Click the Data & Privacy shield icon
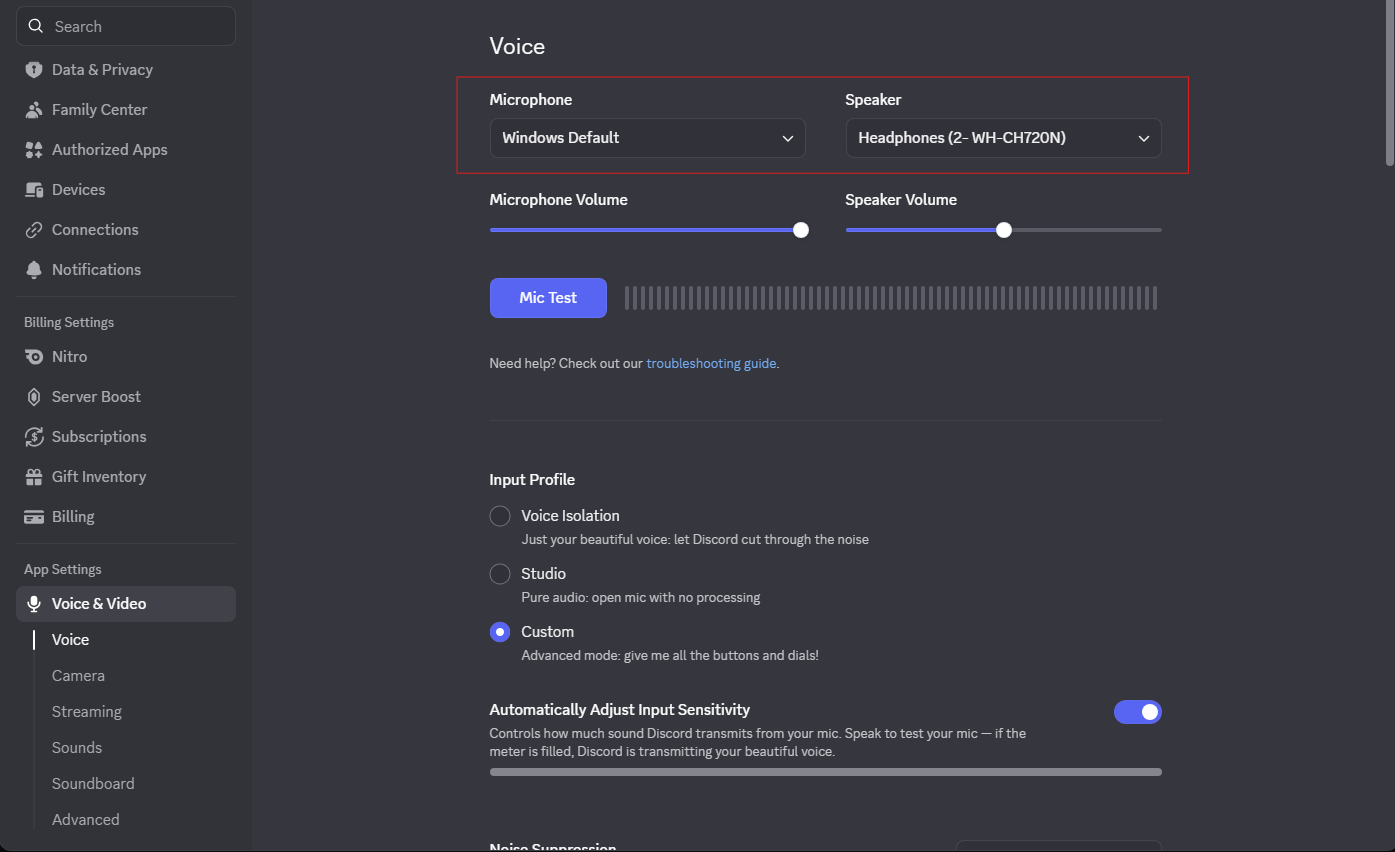Image resolution: width=1395 pixels, height=852 pixels. [34, 70]
